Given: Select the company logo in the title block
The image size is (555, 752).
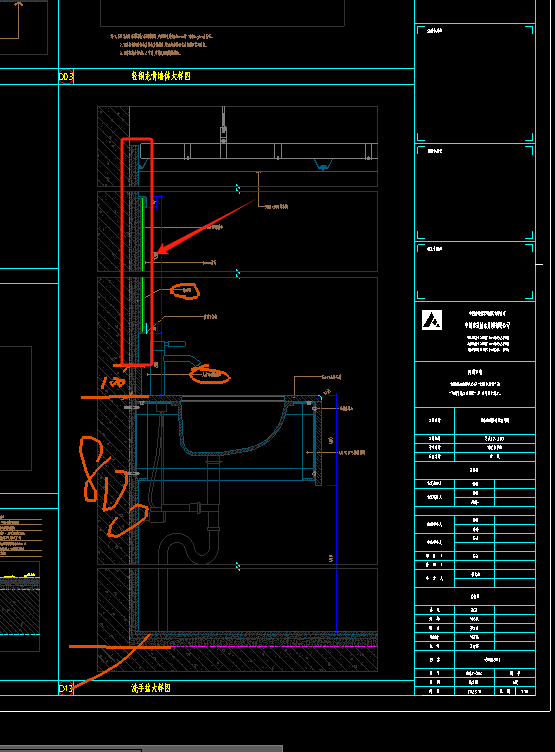Looking at the screenshot, I should click(x=432, y=320).
